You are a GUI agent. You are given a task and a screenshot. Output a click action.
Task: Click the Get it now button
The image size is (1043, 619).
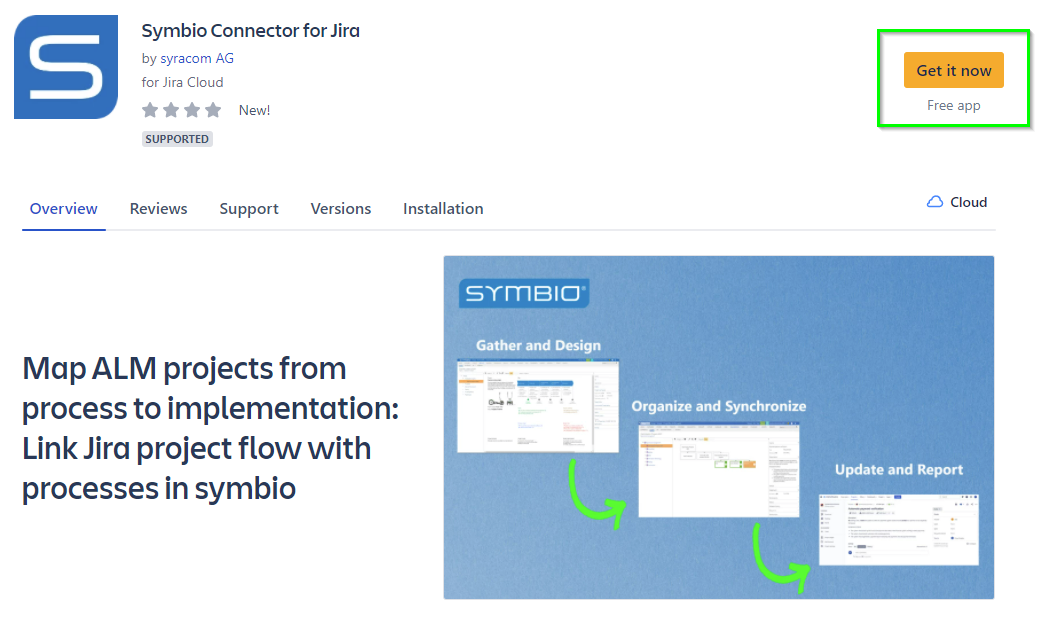(x=953, y=70)
